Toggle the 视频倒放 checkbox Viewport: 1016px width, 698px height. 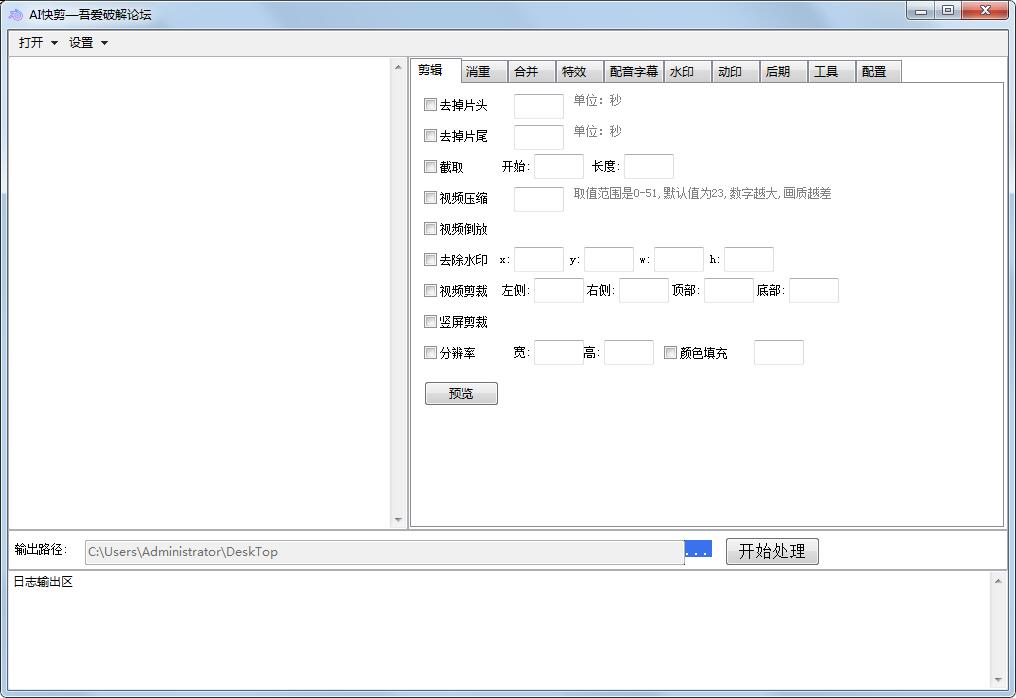click(430, 228)
